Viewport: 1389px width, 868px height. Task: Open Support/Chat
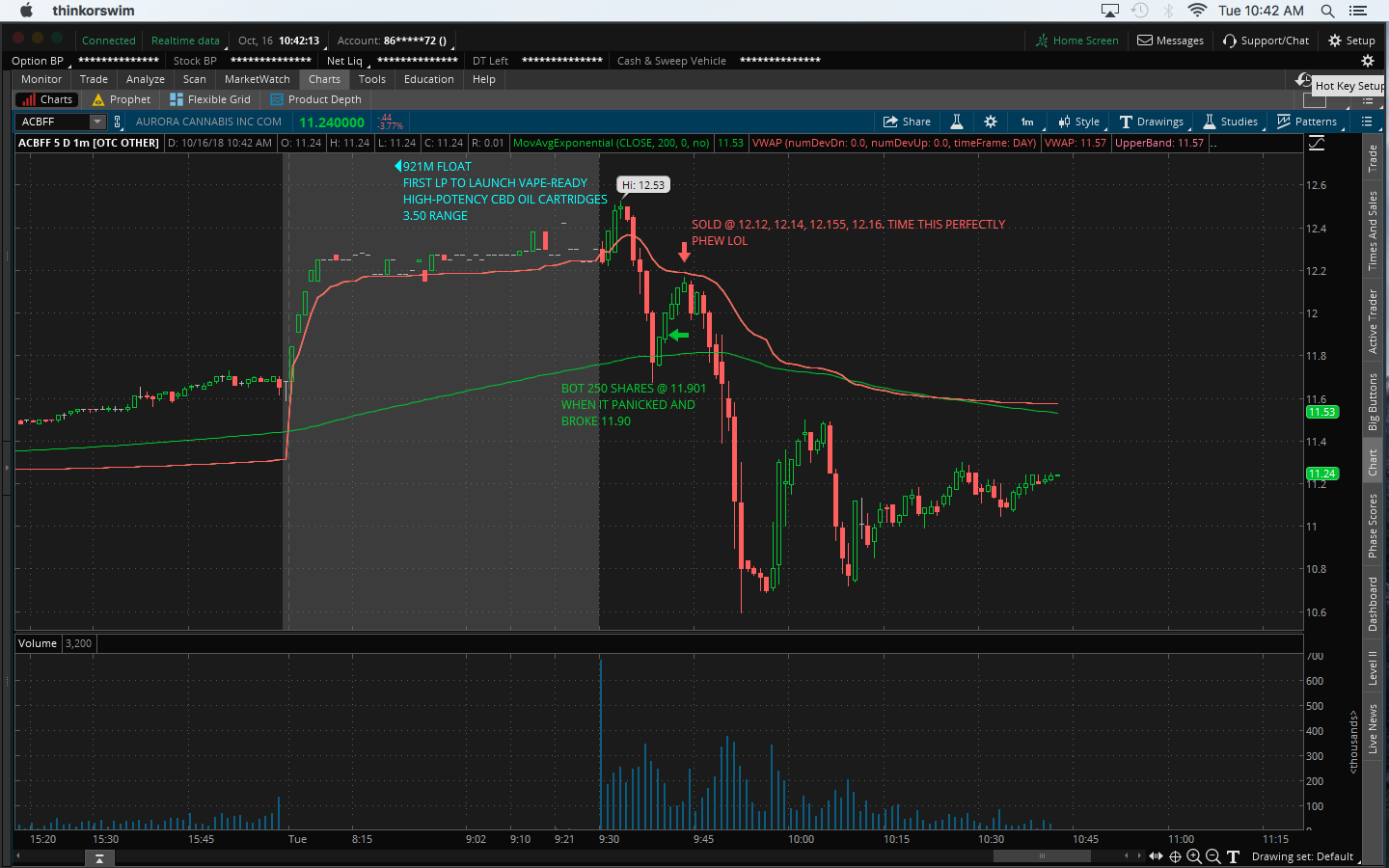pos(1266,41)
